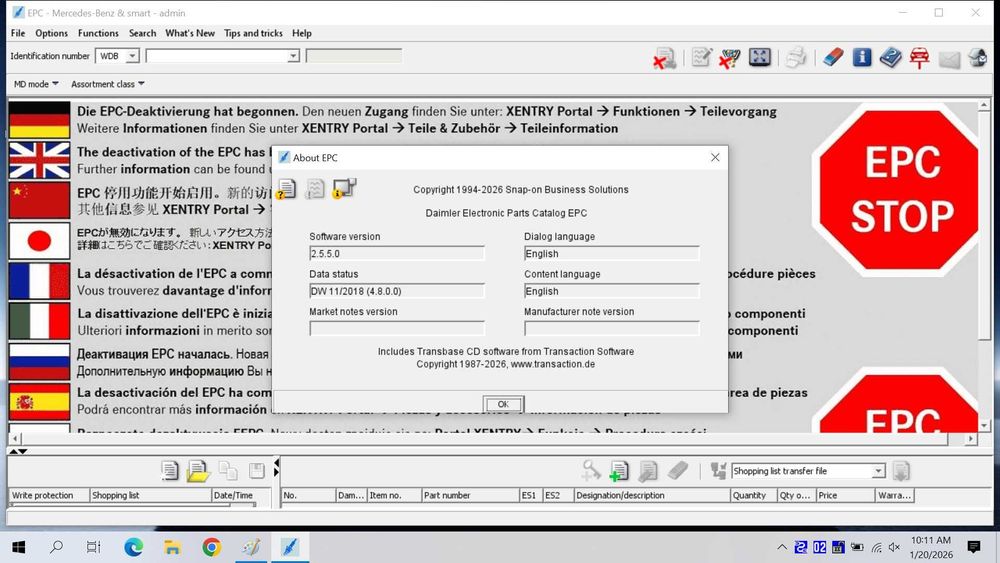This screenshot has width=1000, height=563.
Task: Click the Designation/description column header
Action: click(x=651, y=495)
